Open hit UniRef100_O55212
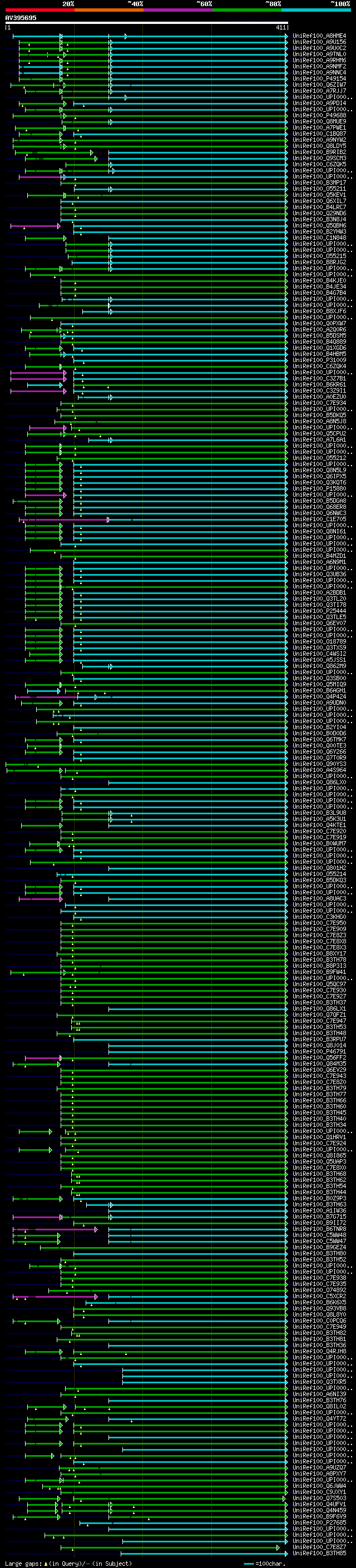The image size is (356, 1568). point(319,458)
